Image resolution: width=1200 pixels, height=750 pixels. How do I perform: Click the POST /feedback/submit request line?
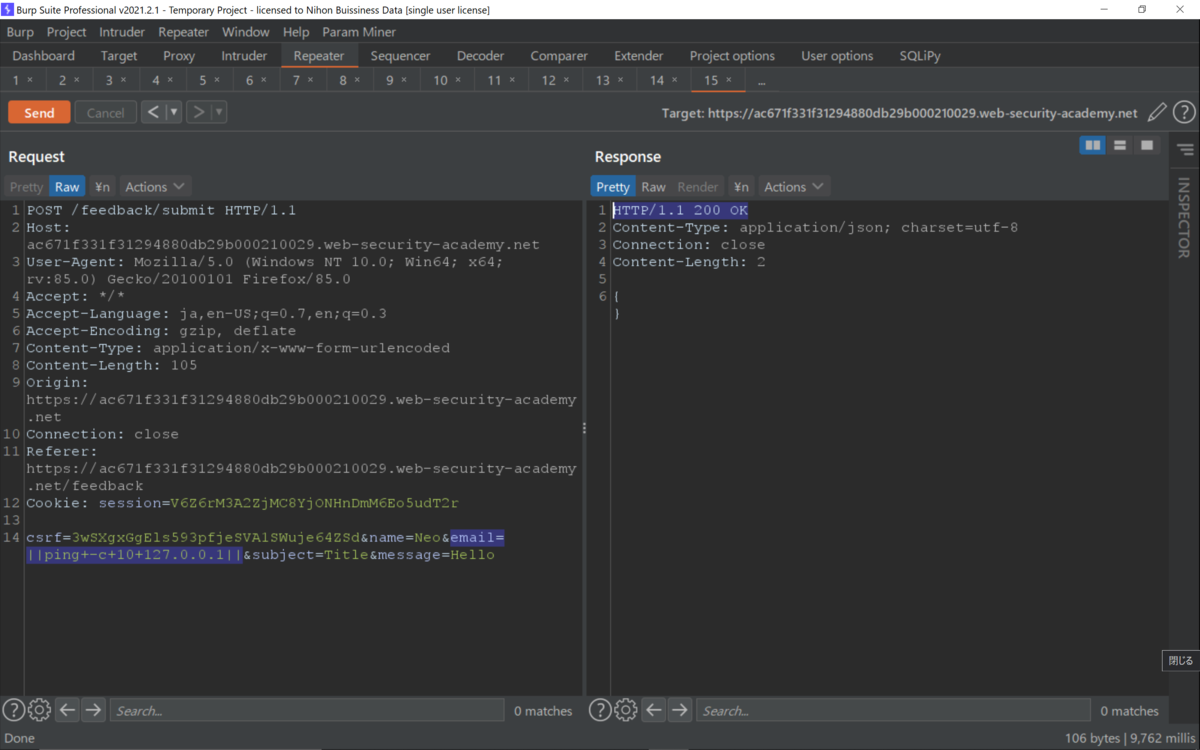tap(161, 211)
